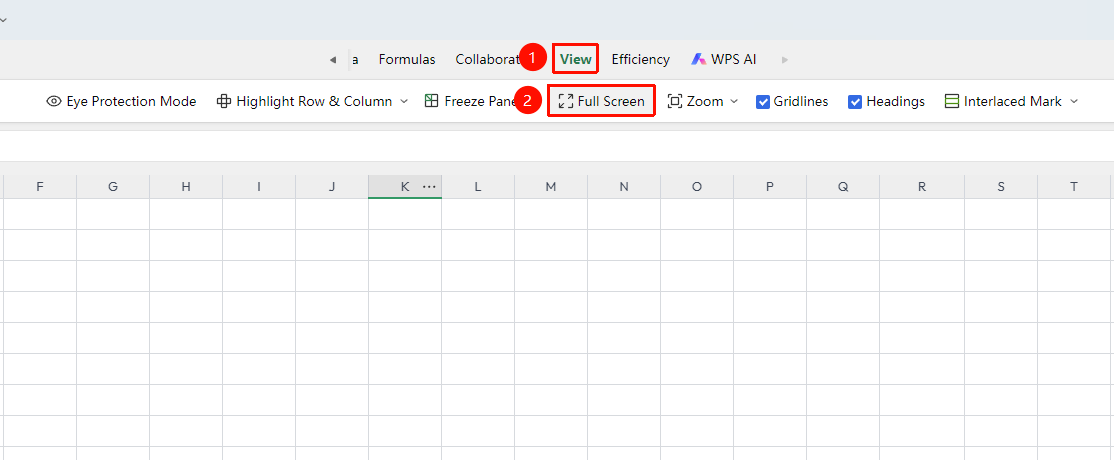Viewport: 1114px width, 460px height.
Task: Select column M header
Action: pyautogui.click(x=551, y=187)
